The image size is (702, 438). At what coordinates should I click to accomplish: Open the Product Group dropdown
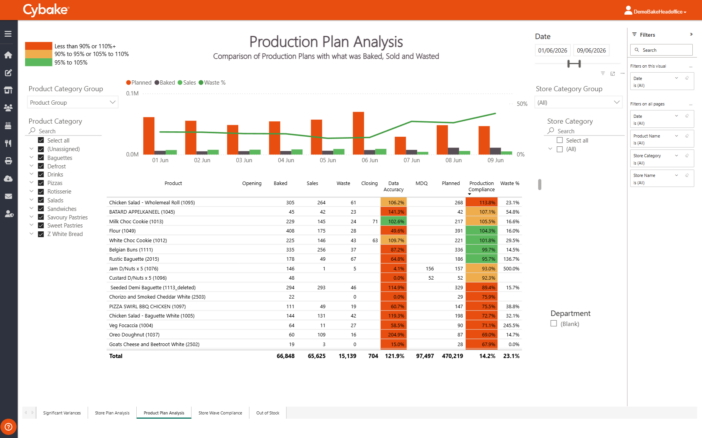tap(73, 103)
